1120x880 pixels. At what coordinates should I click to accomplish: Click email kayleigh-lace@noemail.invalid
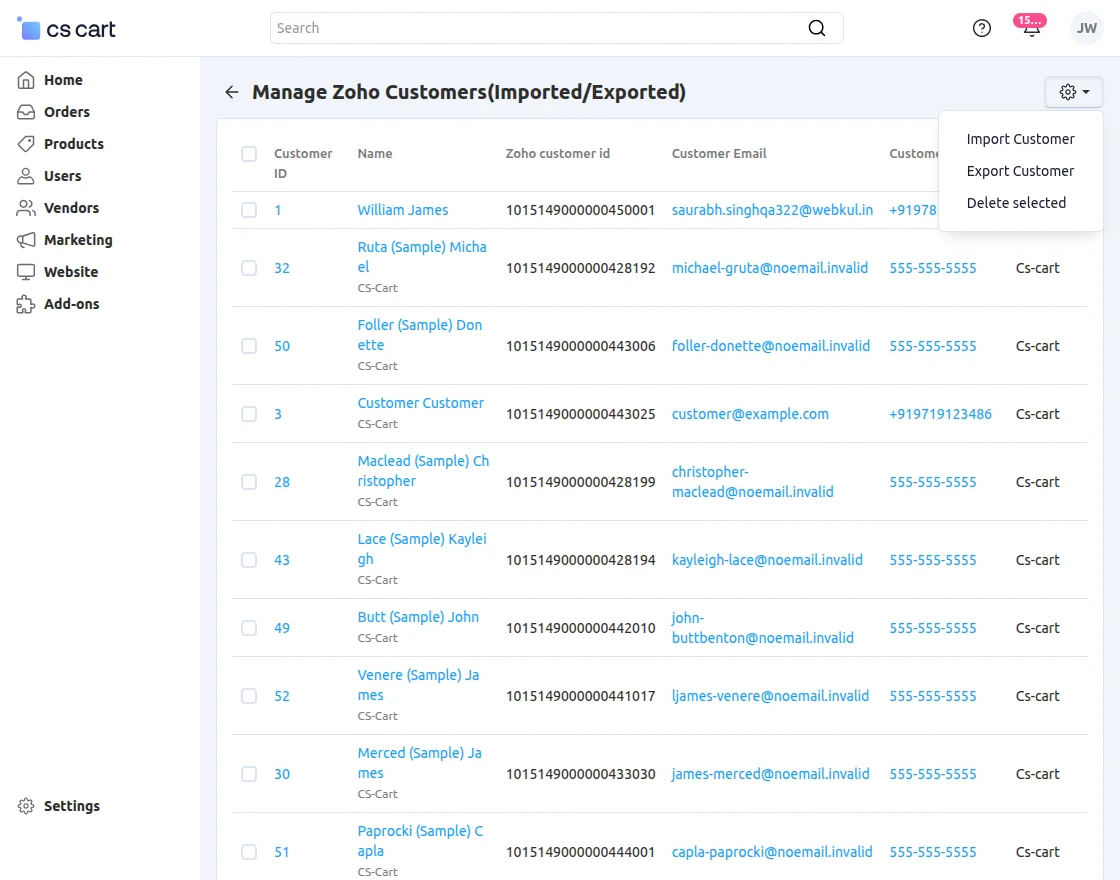[767, 560]
